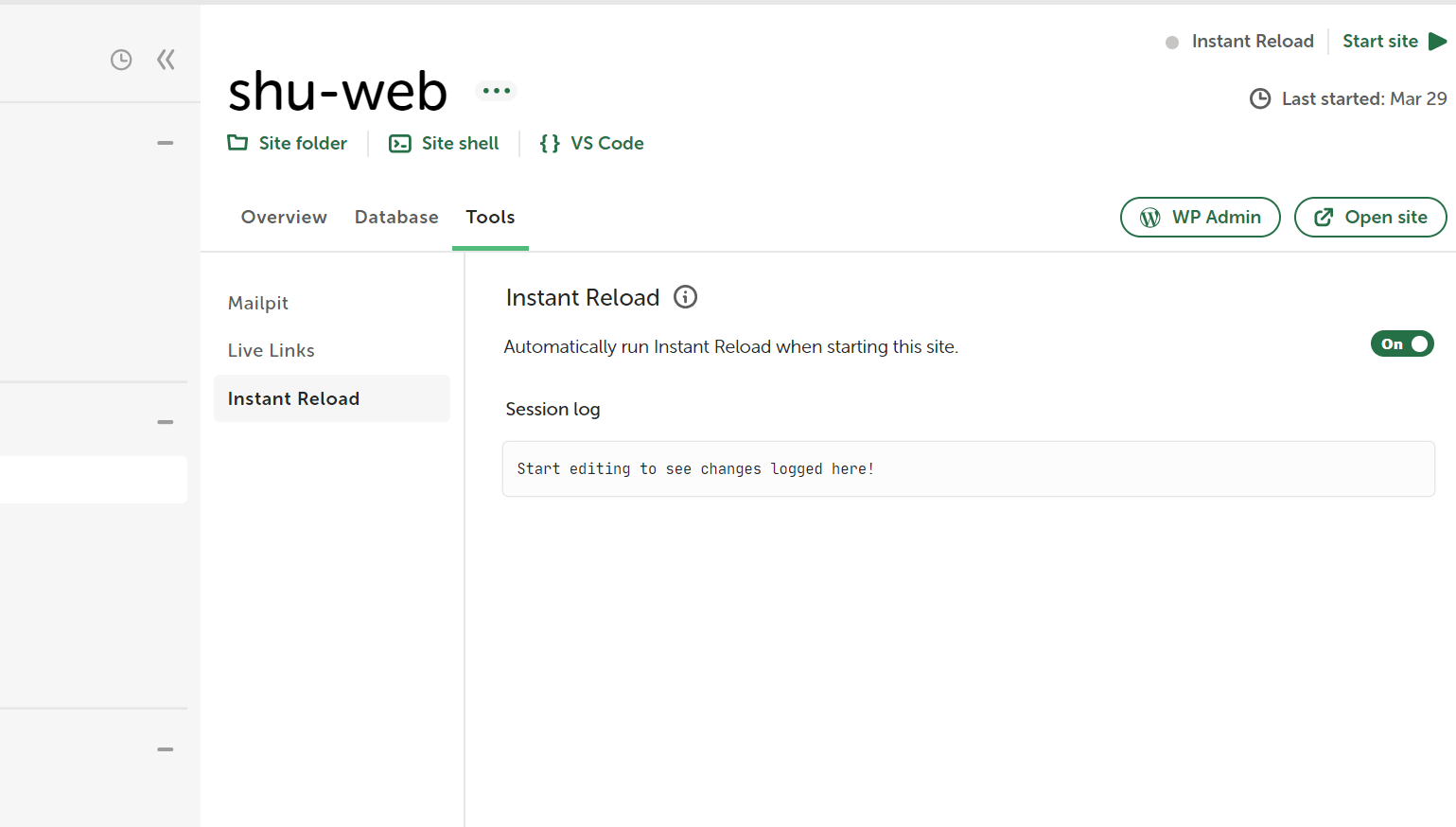Viewport: 1456px width, 827px height.
Task: Select Live Links in the tools list
Action: 272,350
